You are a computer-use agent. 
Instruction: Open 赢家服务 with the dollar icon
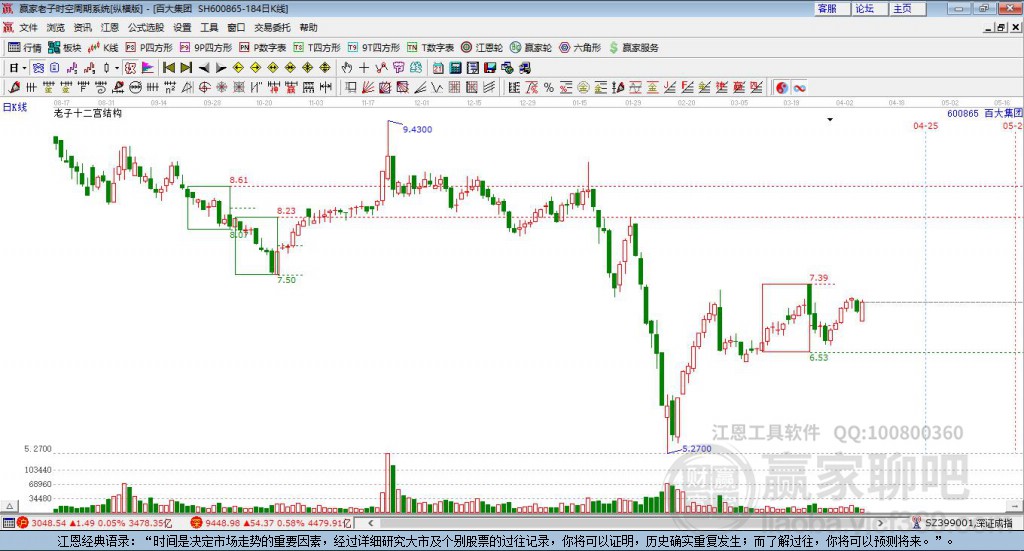point(633,48)
